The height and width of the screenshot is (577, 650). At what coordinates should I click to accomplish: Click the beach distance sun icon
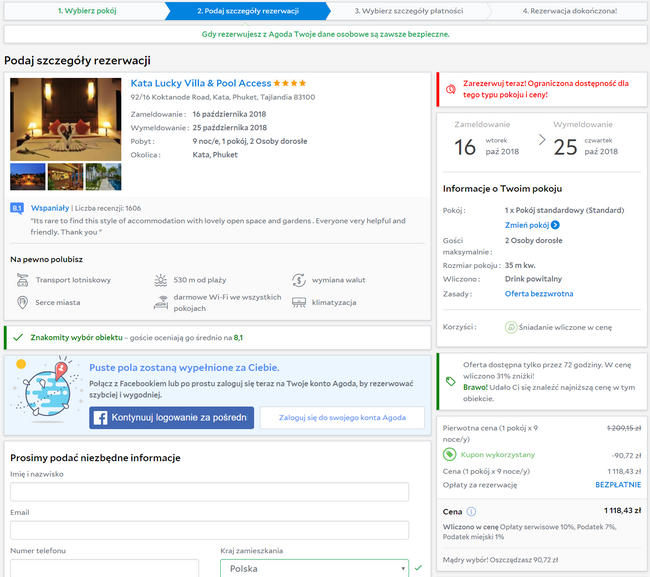(160, 280)
